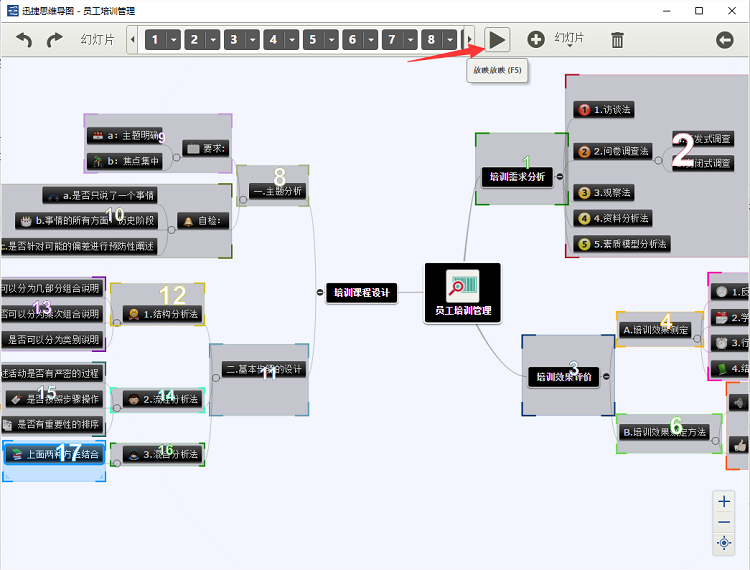
Task: Open dropdown arrow next to slide 6
Action: click(x=371, y=40)
